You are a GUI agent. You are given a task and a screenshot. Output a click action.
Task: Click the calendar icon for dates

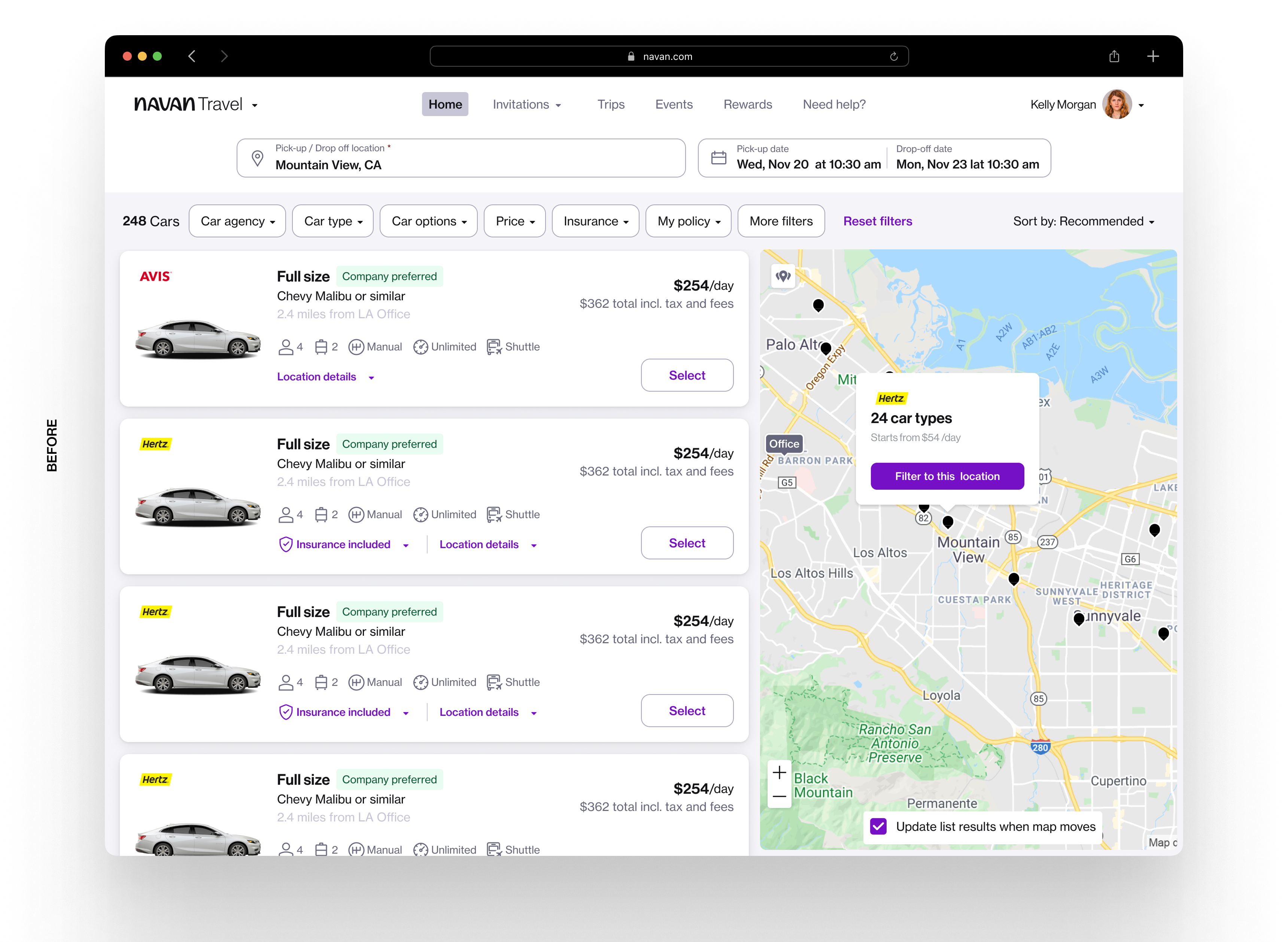click(719, 158)
